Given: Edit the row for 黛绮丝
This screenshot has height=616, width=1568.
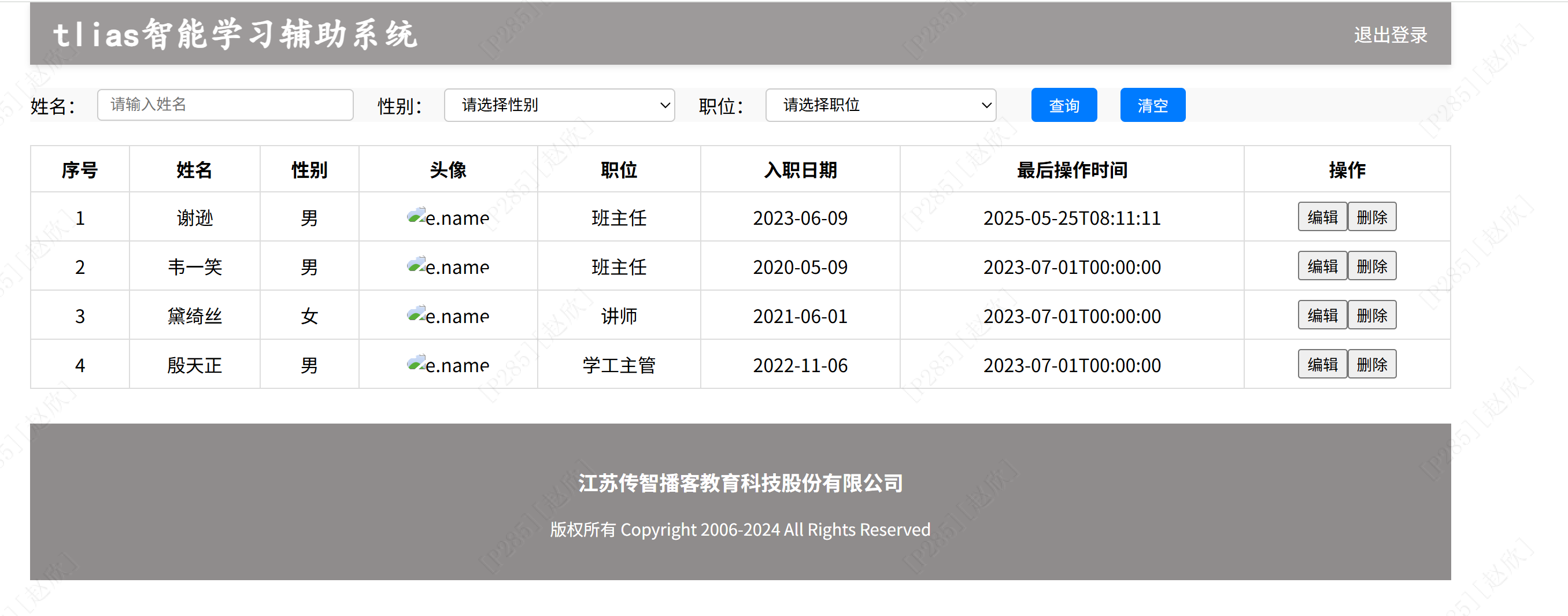Looking at the screenshot, I should [x=1322, y=315].
